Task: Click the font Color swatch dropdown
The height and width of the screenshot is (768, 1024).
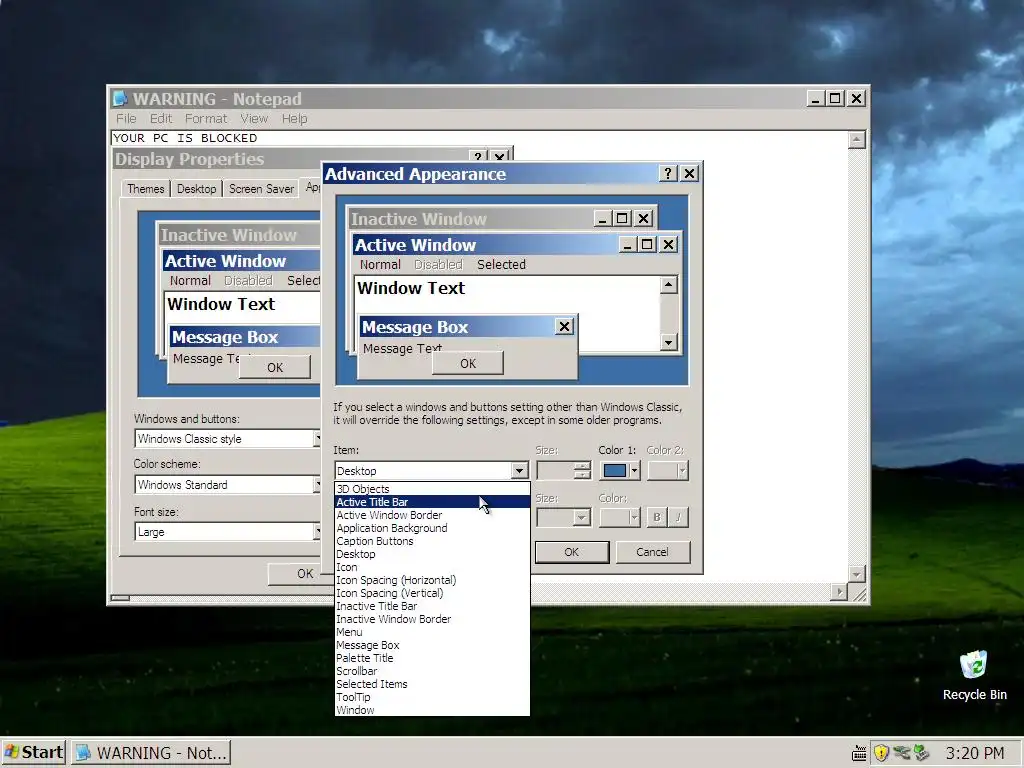Action: coord(620,518)
